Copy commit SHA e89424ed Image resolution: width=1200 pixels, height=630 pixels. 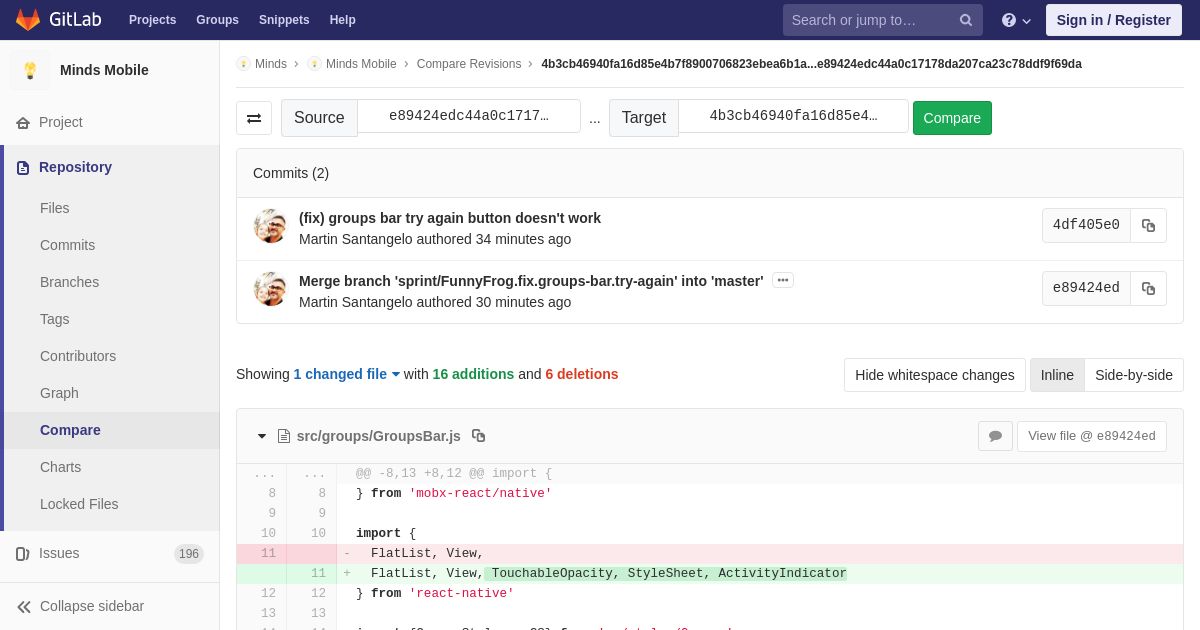click(1148, 288)
